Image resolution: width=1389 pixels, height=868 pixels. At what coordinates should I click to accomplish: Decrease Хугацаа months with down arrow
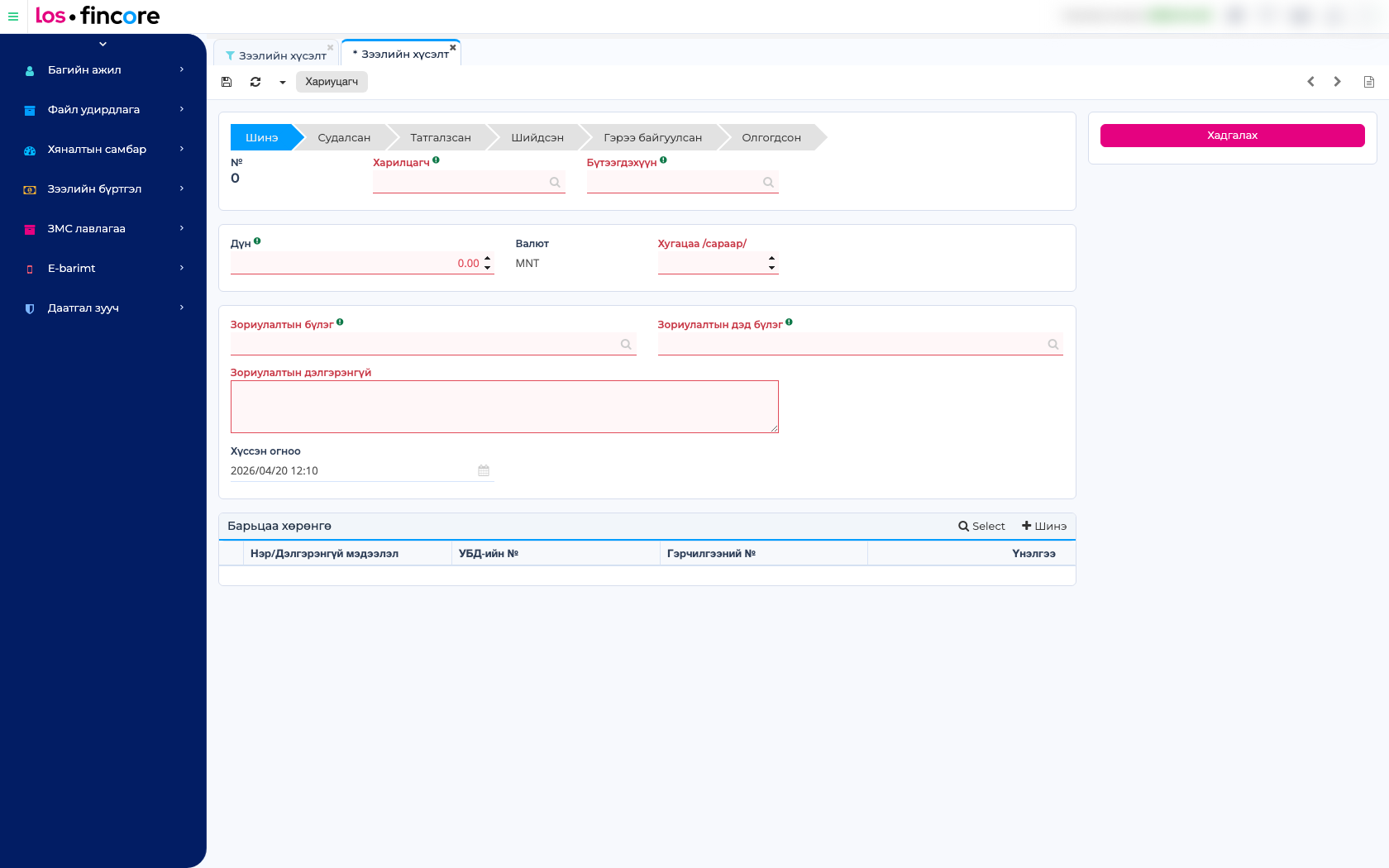click(772, 268)
